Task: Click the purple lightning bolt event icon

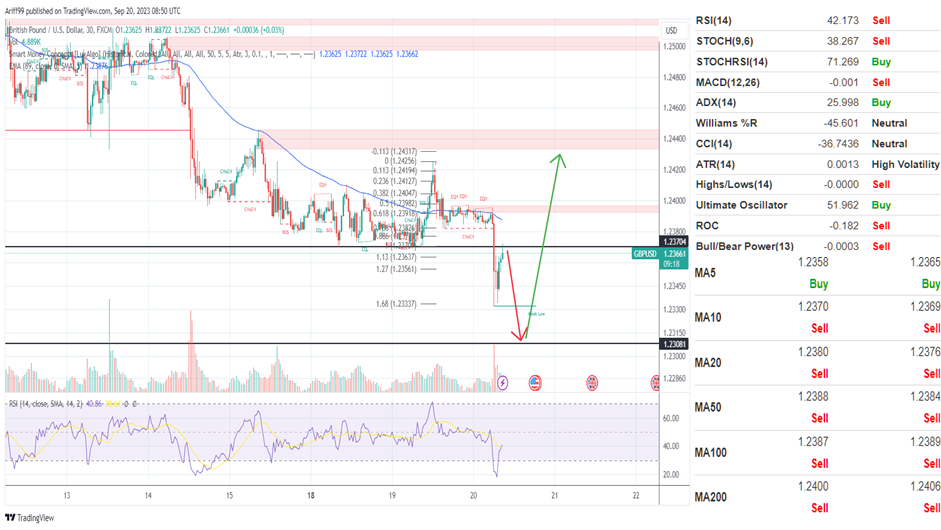Action: click(x=503, y=382)
